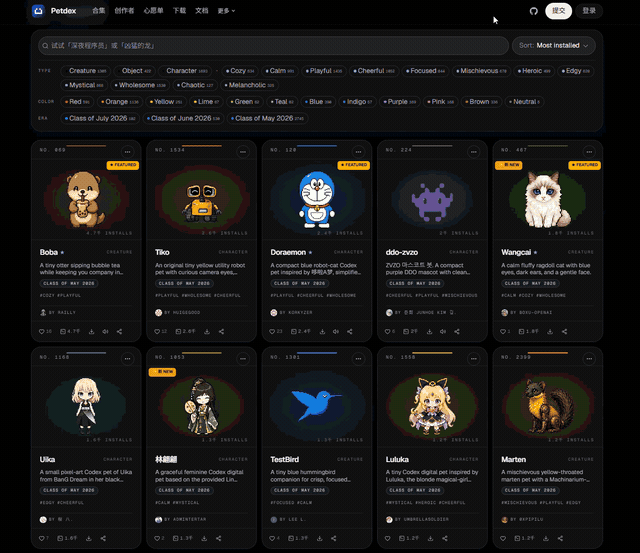Click the 登录 login button
This screenshot has height=553, width=640.
(x=589, y=11)
